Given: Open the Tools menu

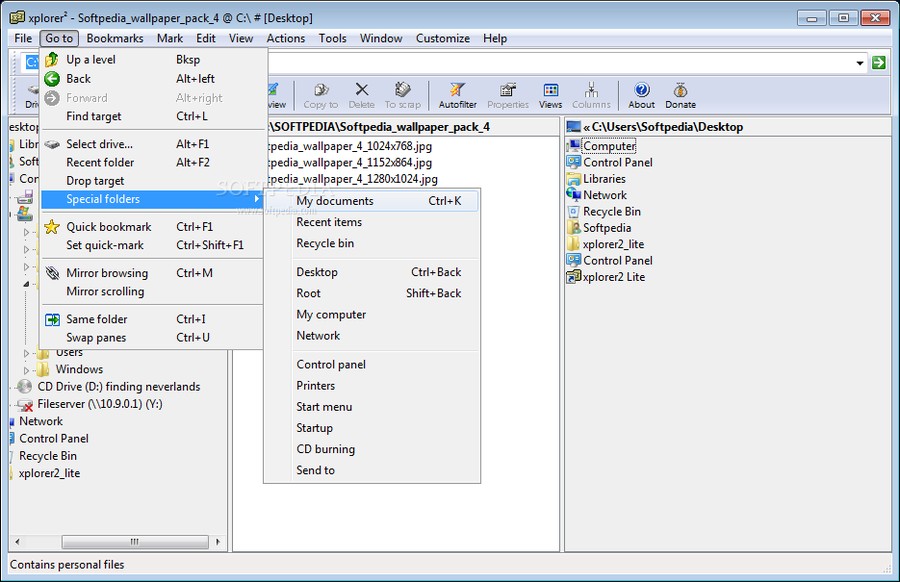Looking at the screenshot, I should coord(332,38).
